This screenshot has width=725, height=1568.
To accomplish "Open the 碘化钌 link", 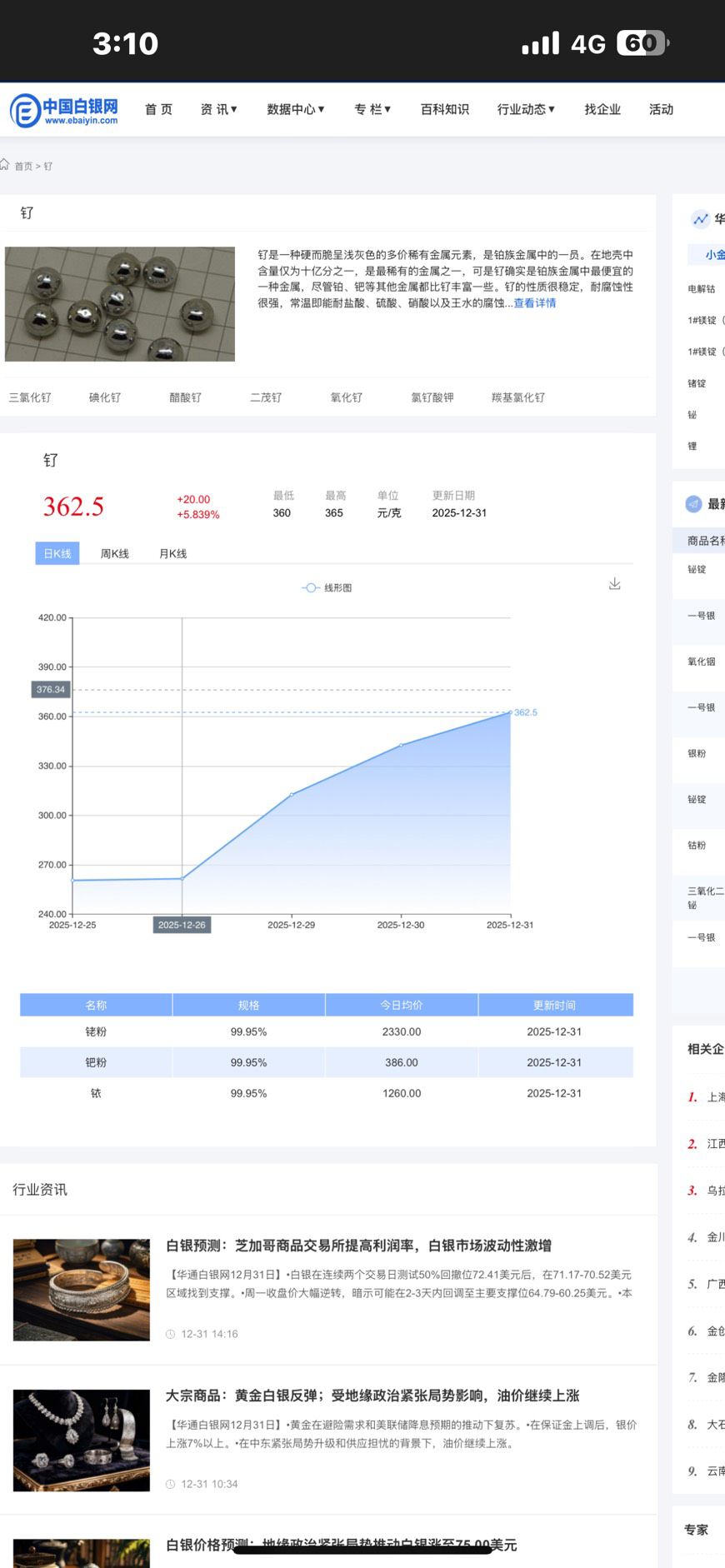I will pyautogui.click(x=105, y=397).
